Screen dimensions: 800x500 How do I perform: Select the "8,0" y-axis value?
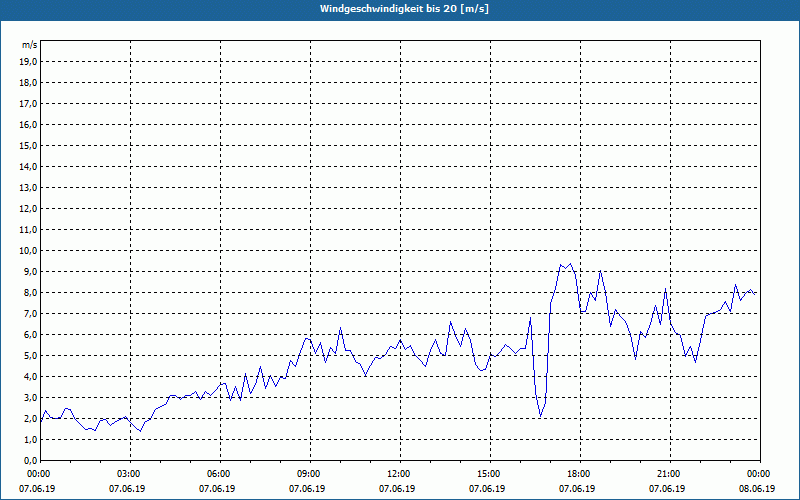click(30, 293)
